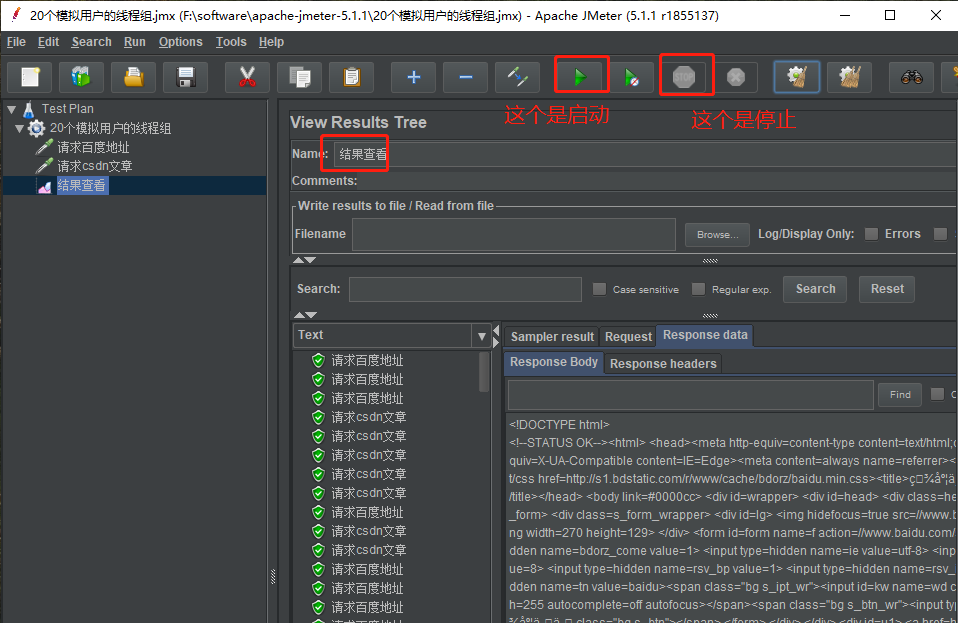The image size is (958, 623).
Task: Click the Clear All double broom icon
Action: pos(850,78)
